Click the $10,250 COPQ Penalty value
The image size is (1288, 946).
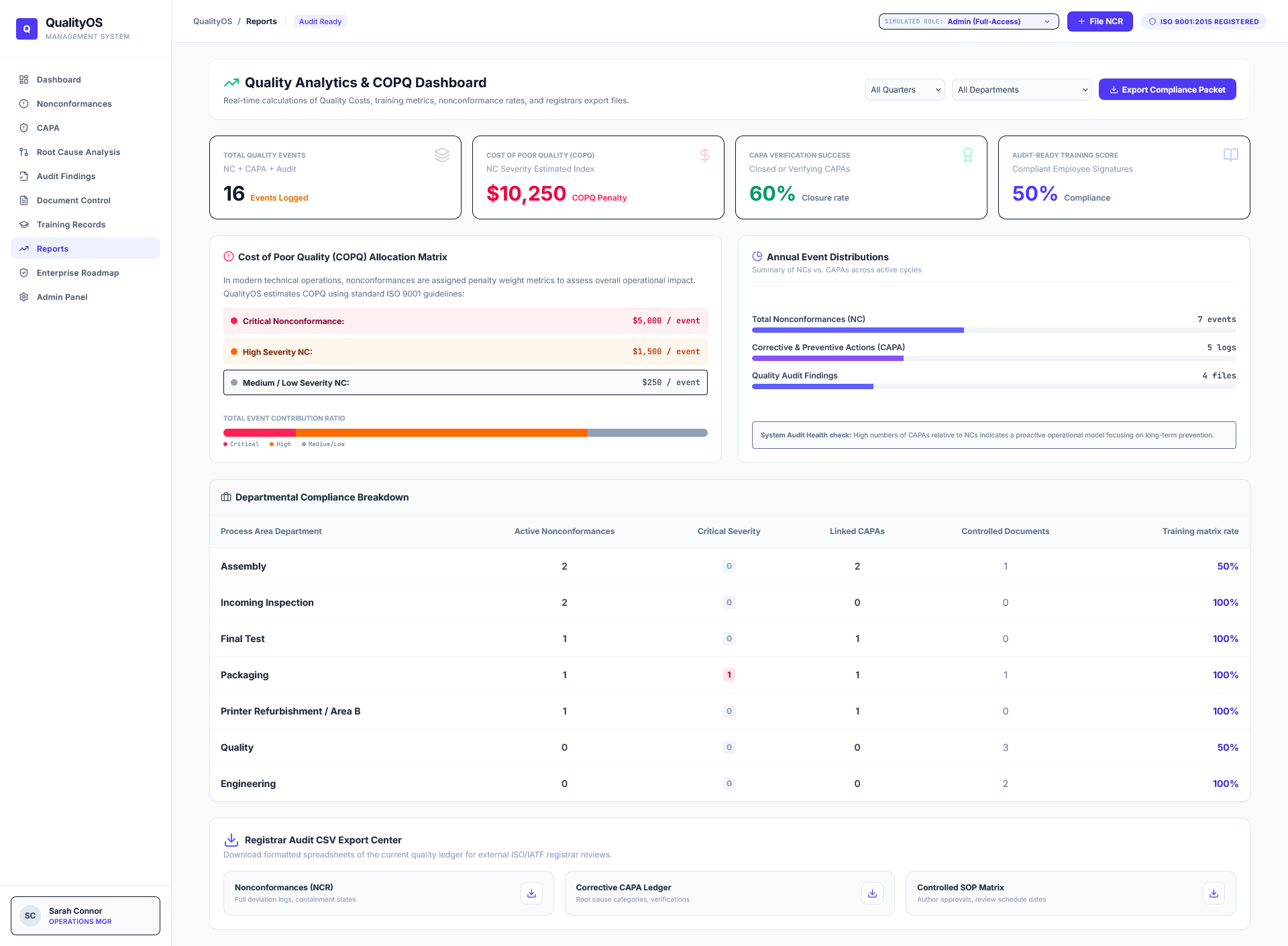coord(527,194)
